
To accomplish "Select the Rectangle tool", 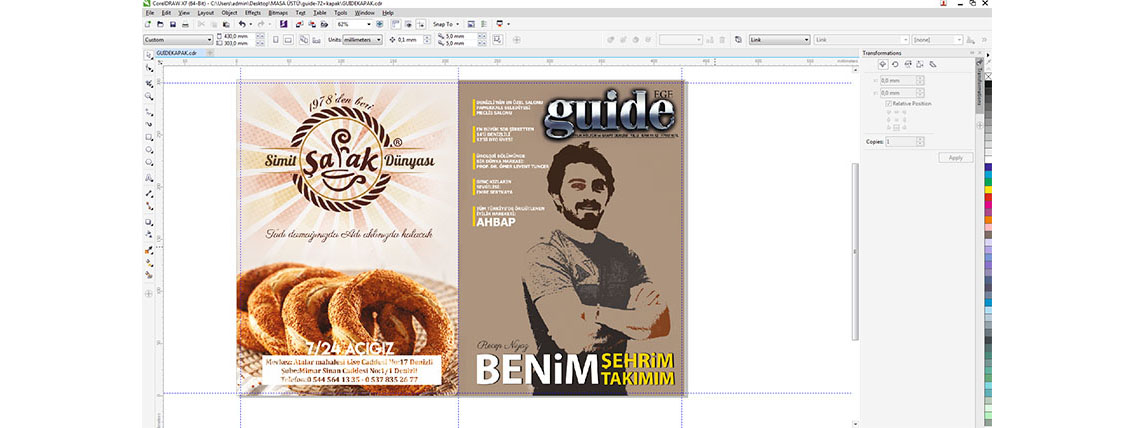I will tap(149, 137).
